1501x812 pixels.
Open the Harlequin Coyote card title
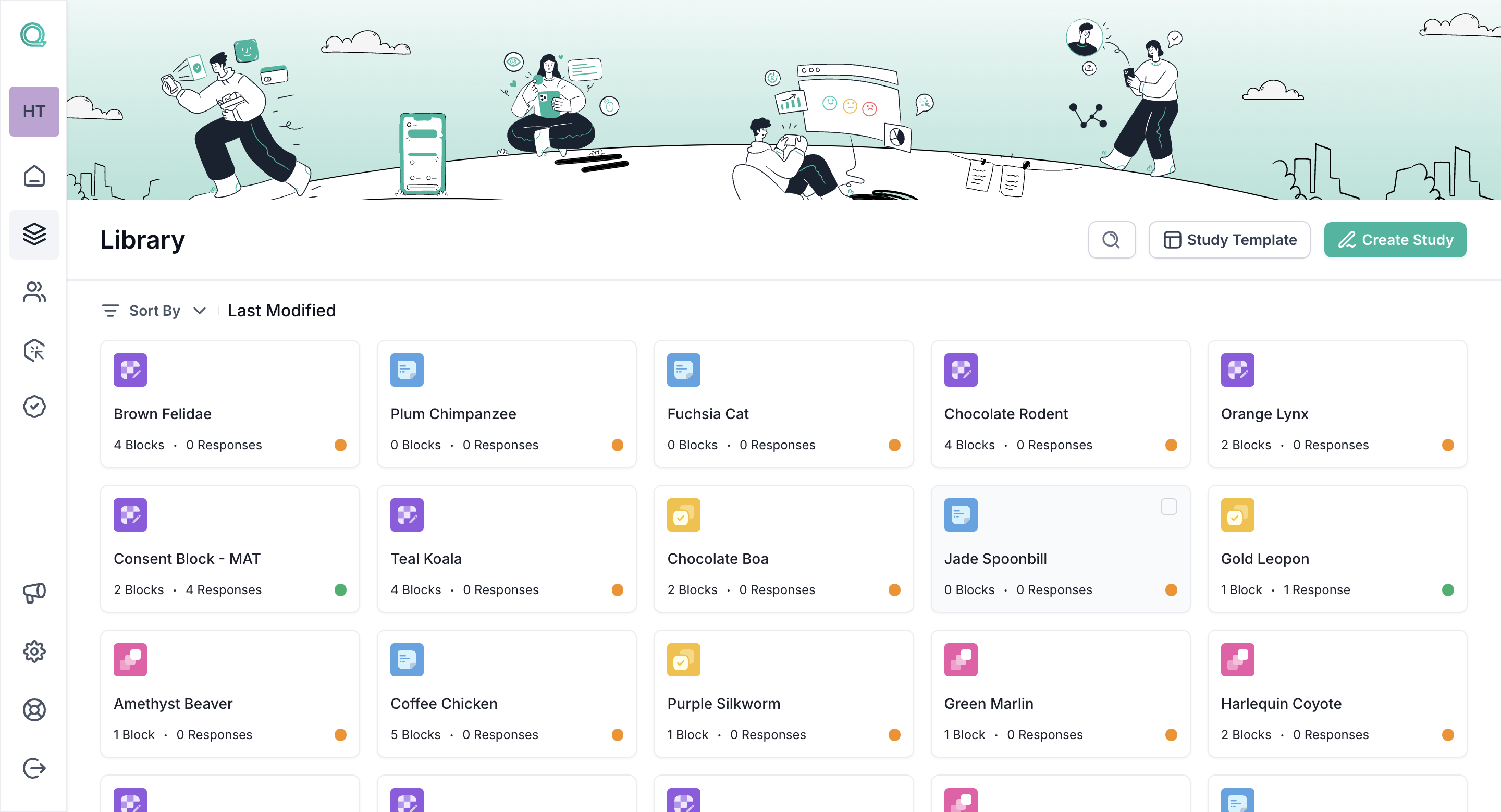(1281, 704)
